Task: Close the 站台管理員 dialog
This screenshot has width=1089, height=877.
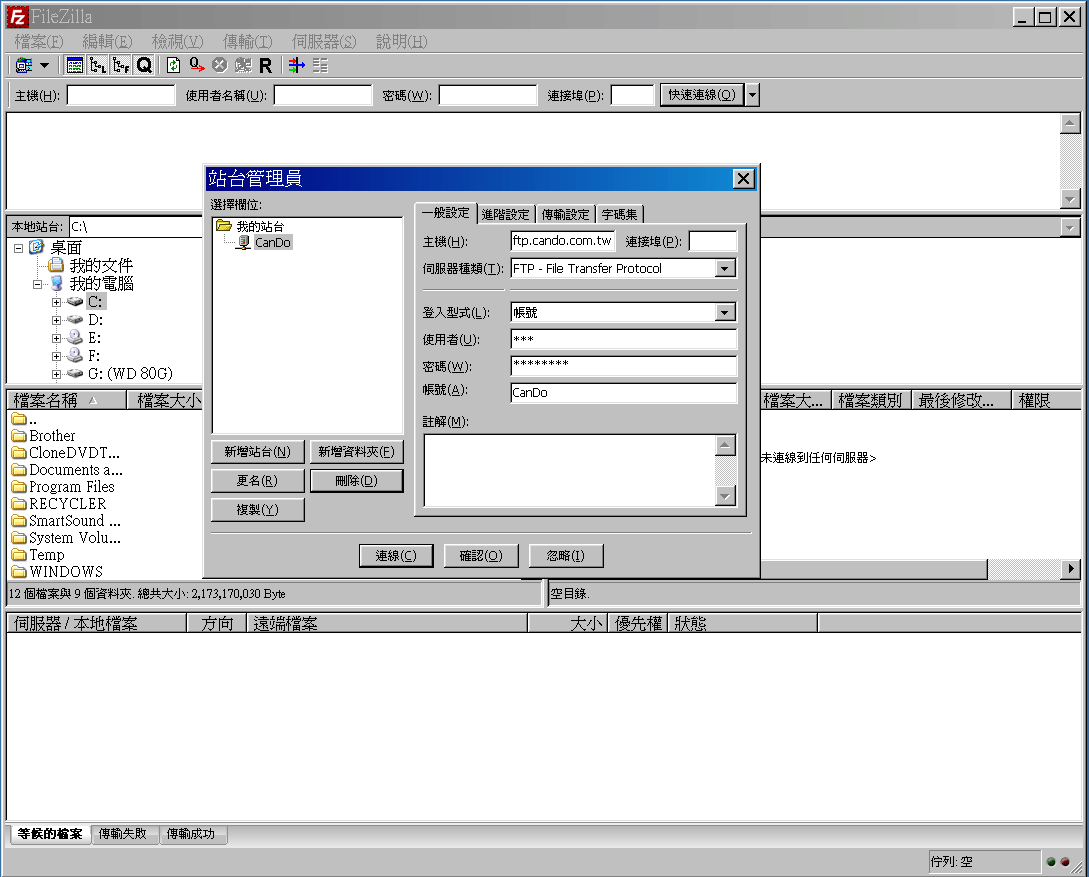Action: click(x=743, y=179)
